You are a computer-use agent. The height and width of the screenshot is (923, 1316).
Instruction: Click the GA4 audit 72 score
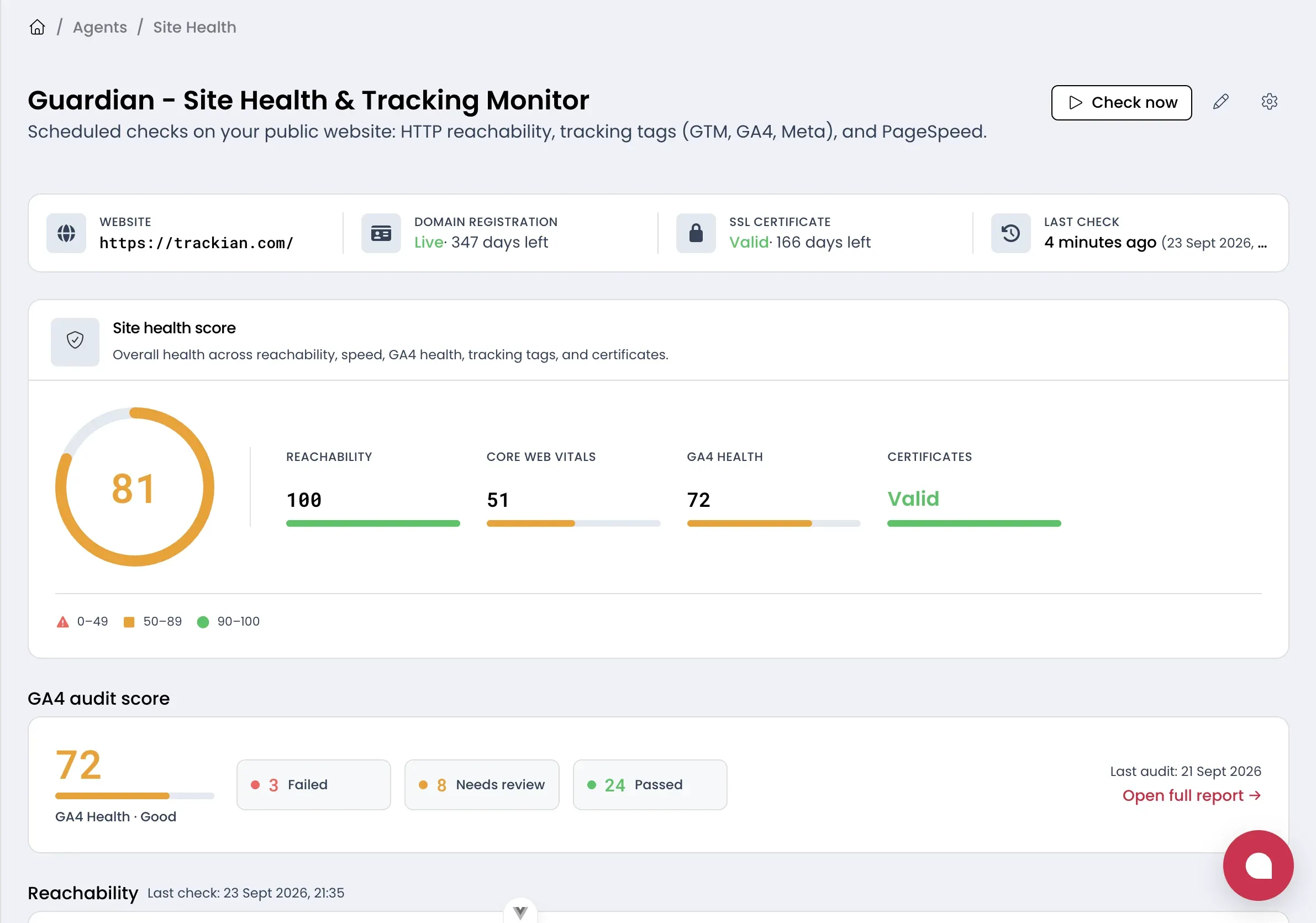pos(78,765)
